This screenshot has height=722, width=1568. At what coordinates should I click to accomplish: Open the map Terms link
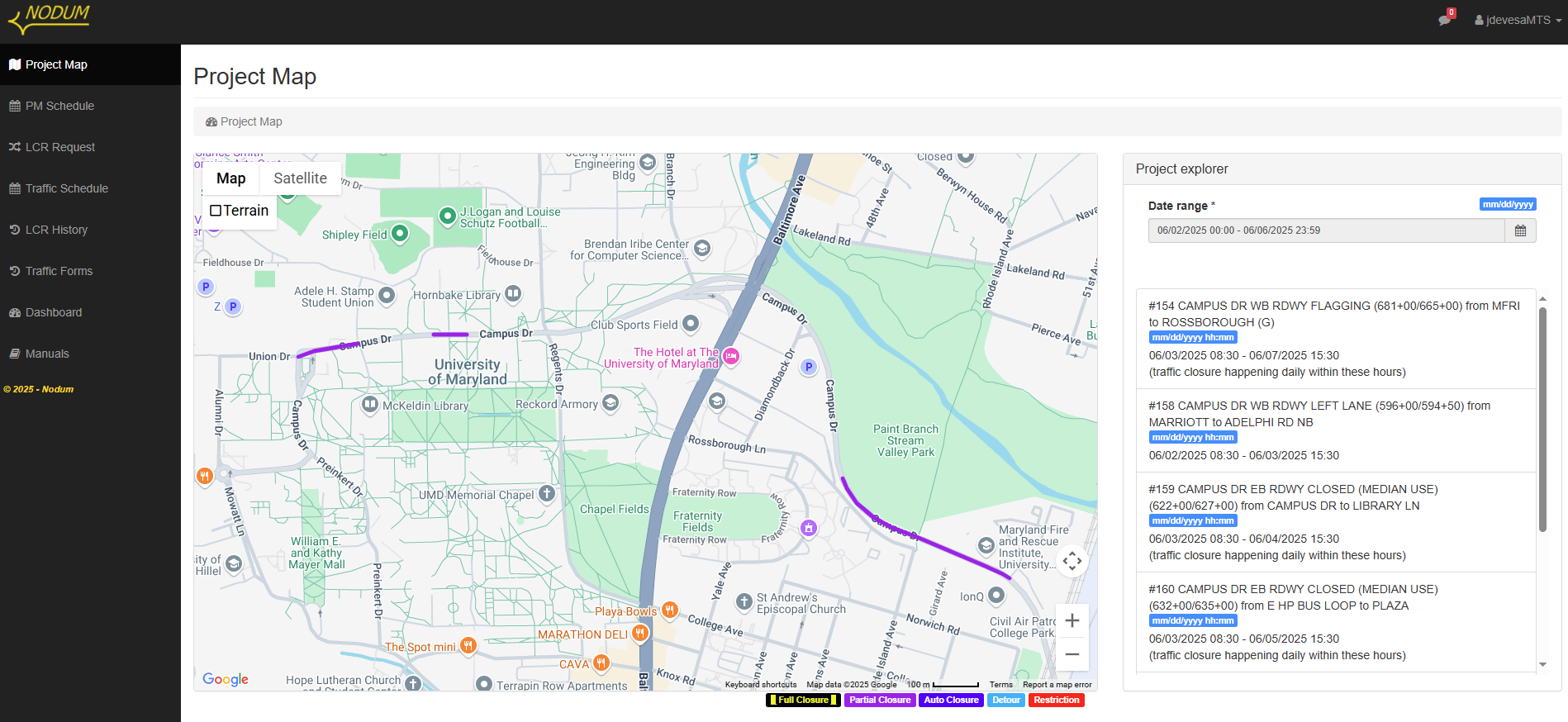click(1000, 685)
